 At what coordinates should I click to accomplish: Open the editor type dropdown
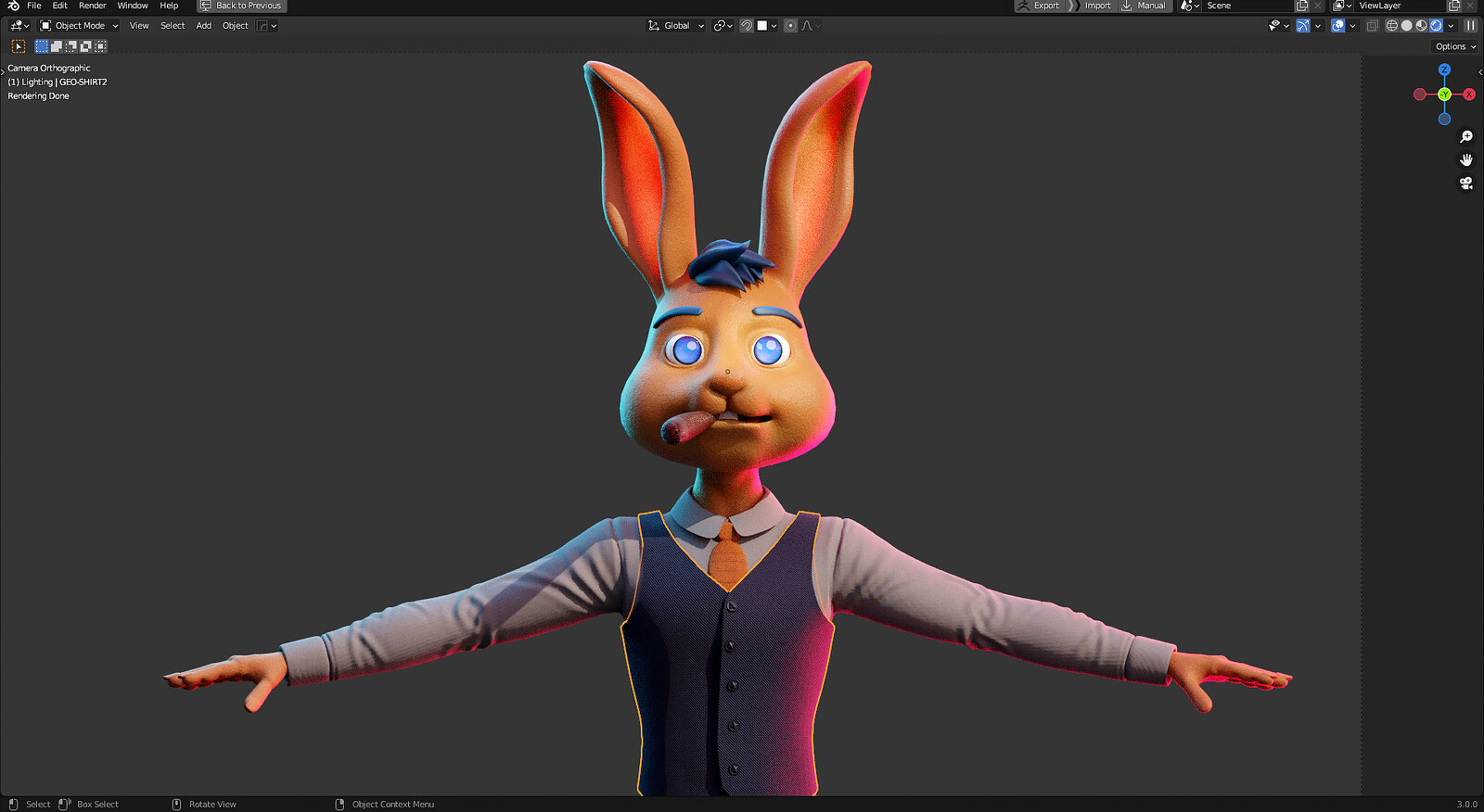[x=19, y=26]
